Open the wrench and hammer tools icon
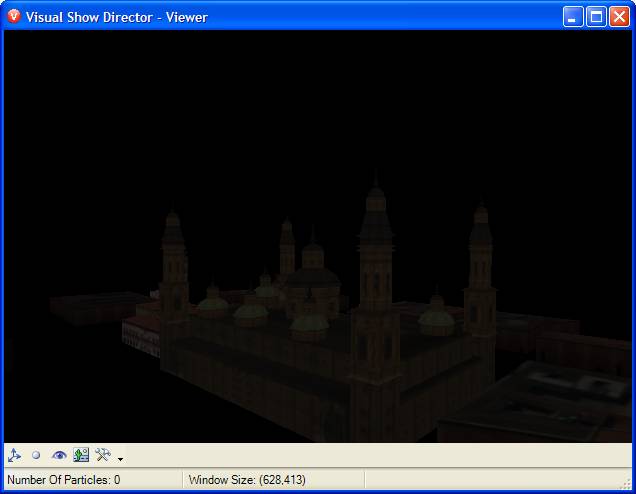636x494 pixels. coord(103,455)
